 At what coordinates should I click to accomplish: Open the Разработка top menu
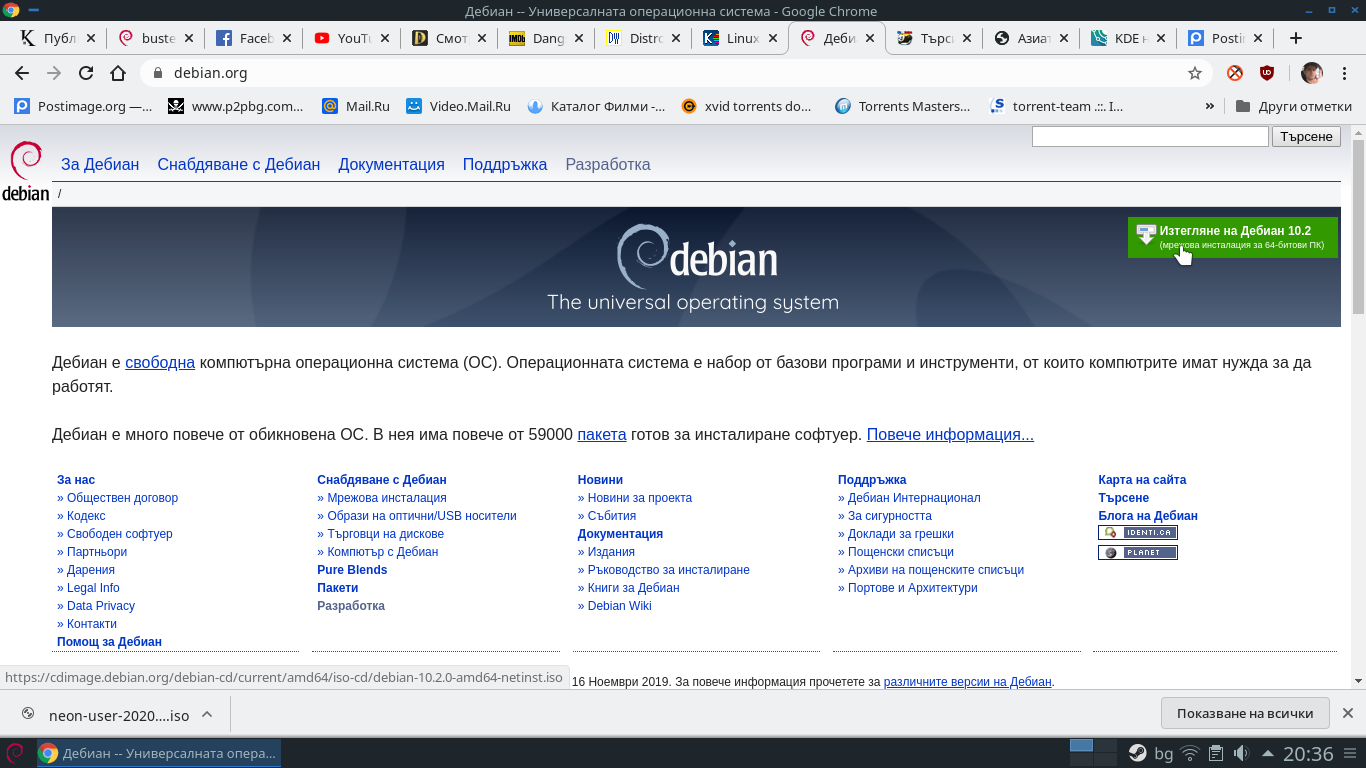point(608,165)
